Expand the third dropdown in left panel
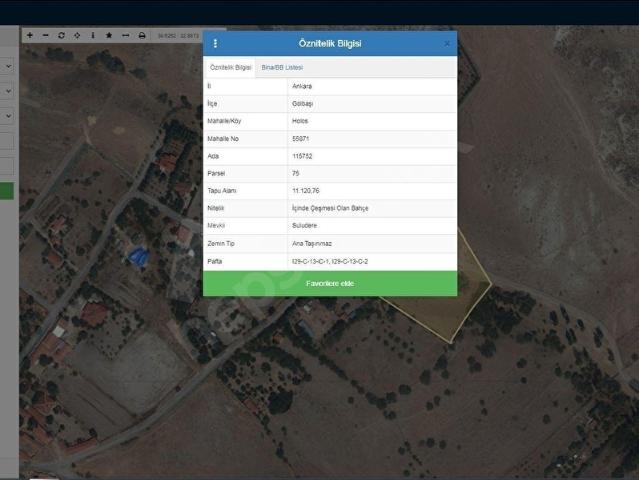 click(9, 116)
